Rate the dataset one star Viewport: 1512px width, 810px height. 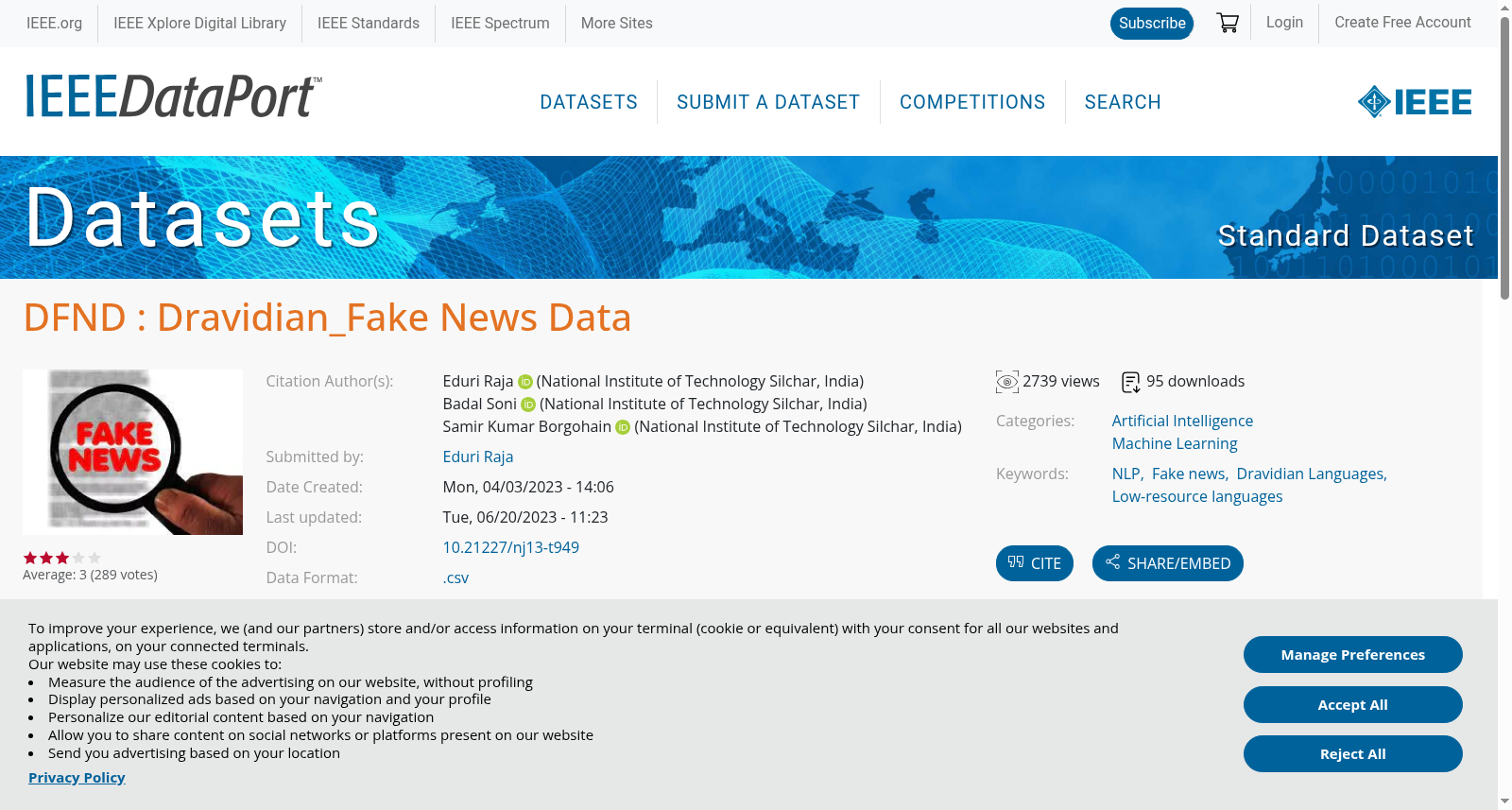pyautogui.click(x=30, y=558)
